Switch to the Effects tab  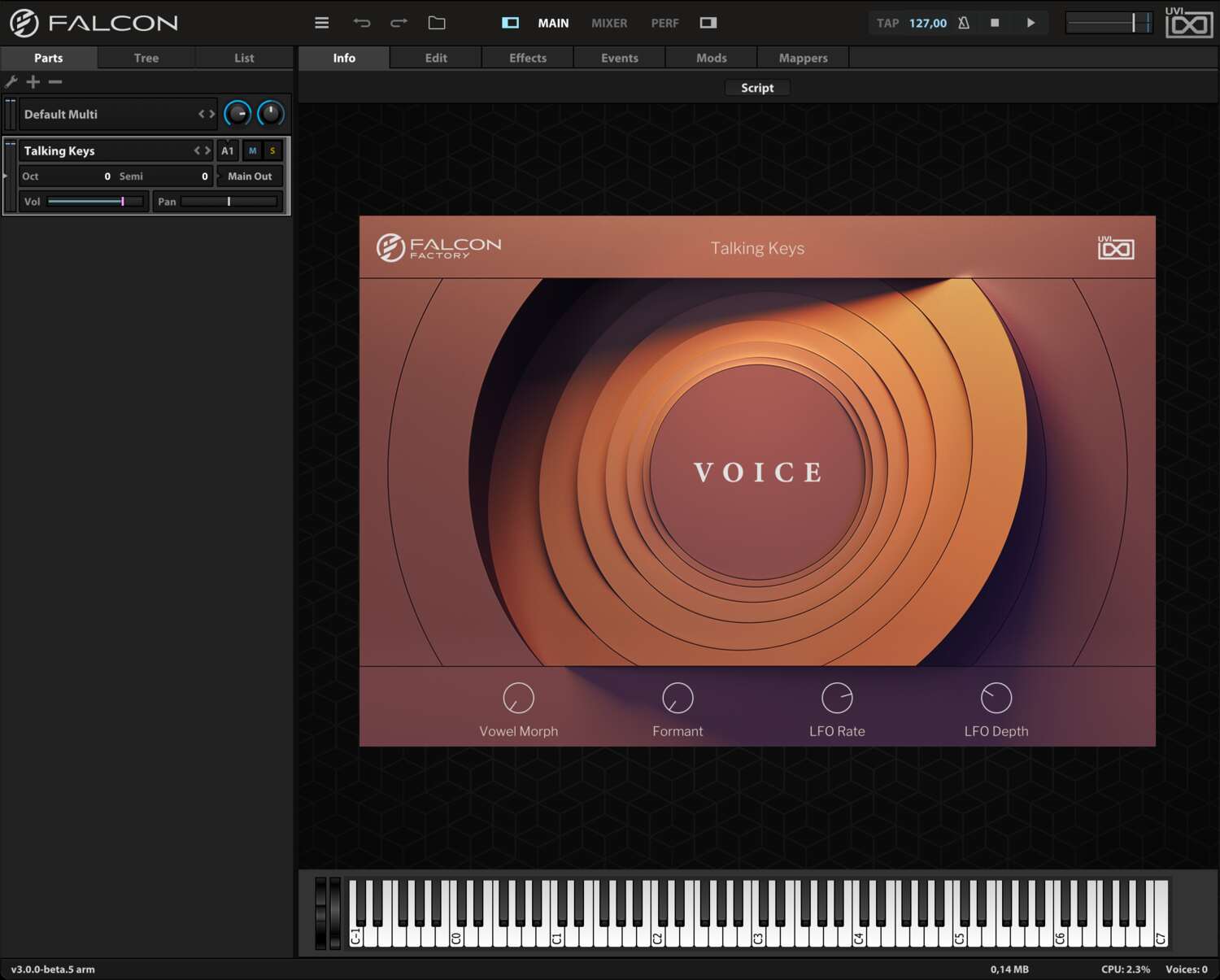528,58
